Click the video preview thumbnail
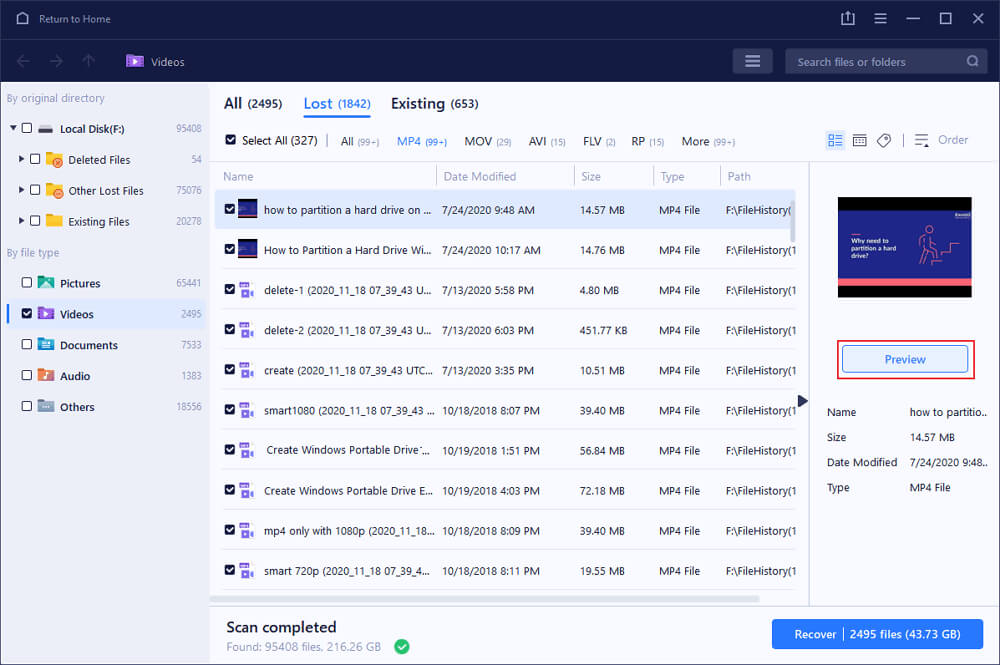1000x665 pixels. click(905, 246)
